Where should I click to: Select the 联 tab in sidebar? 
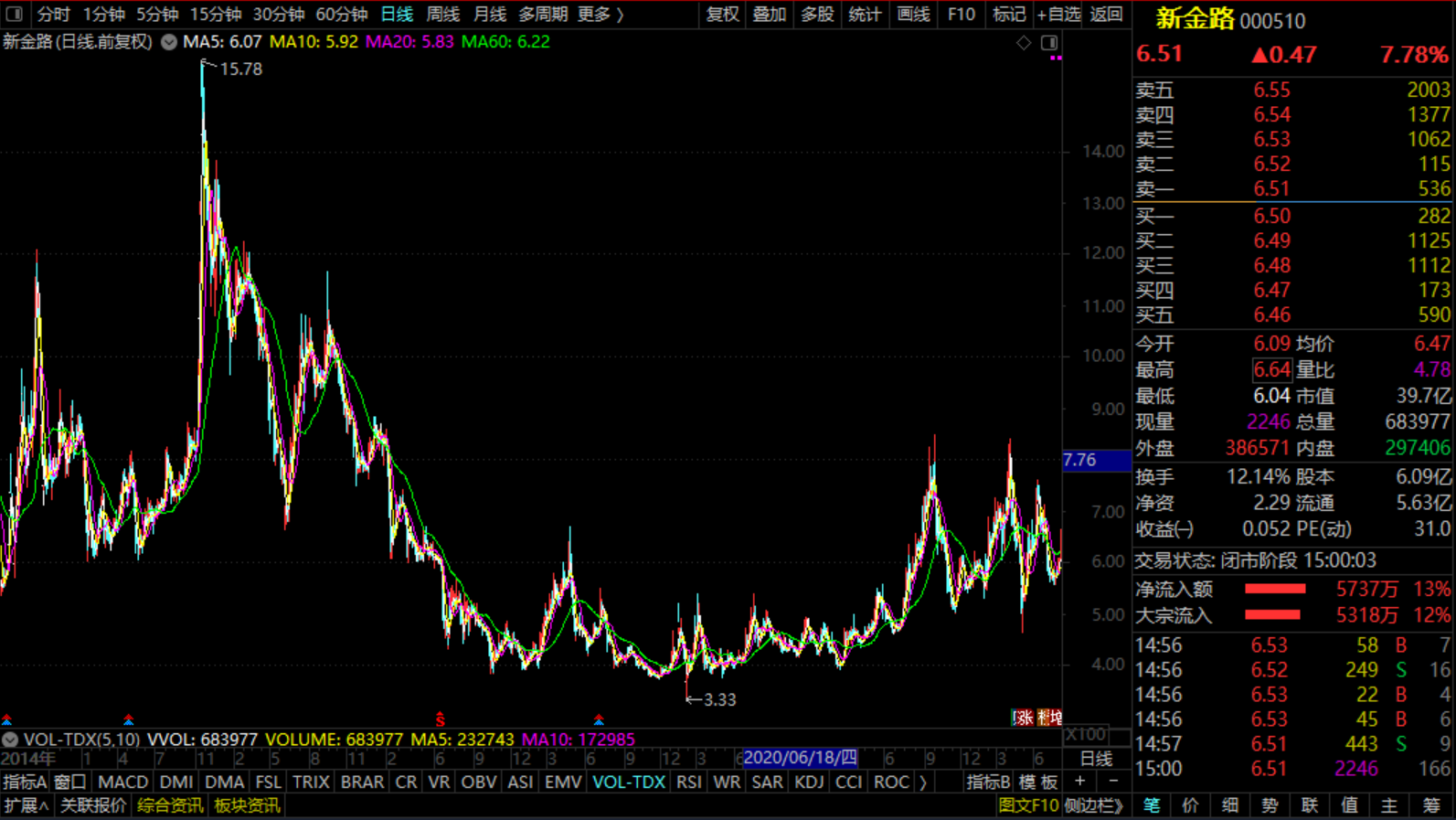(x=1309, y=805)
